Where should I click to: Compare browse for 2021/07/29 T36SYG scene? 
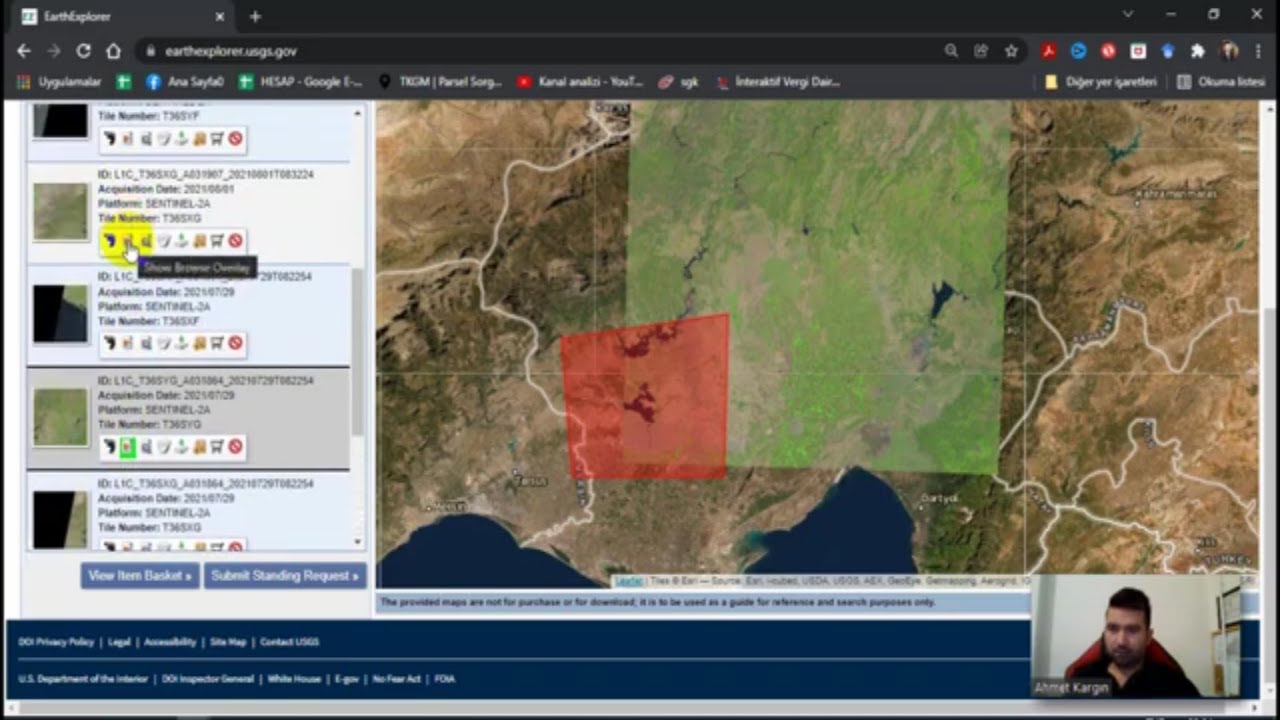(146, 447)
